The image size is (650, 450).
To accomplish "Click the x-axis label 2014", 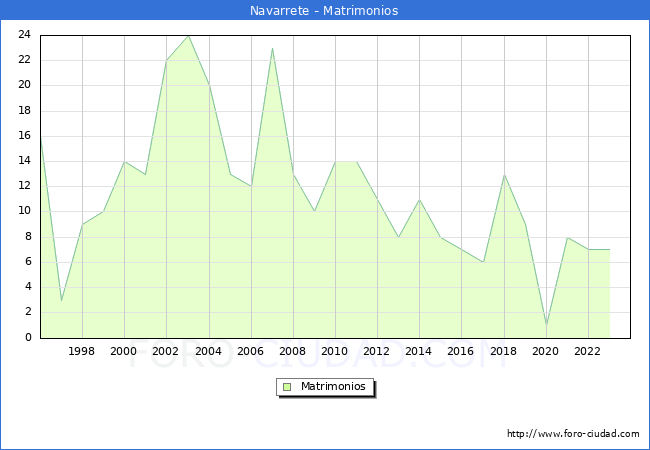I will tap(419, 351).
